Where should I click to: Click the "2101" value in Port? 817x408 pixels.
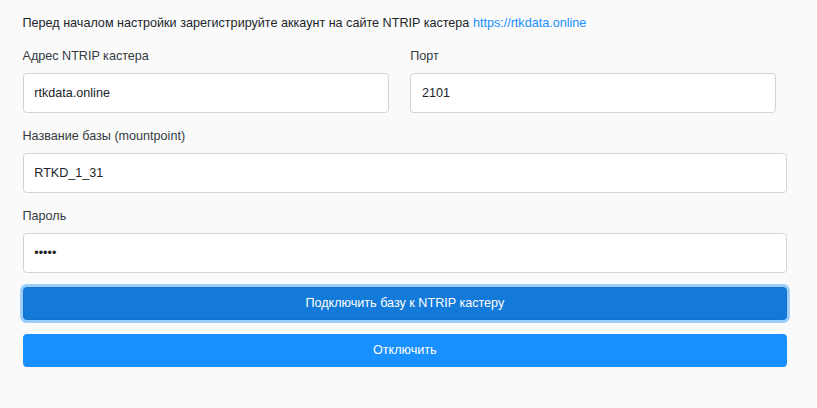[436, 93]
